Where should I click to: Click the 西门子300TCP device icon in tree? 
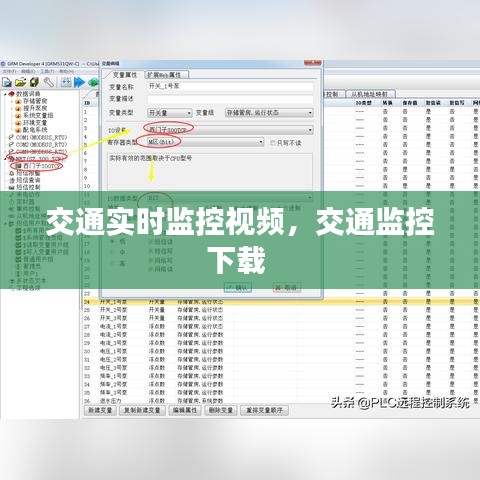18,166
